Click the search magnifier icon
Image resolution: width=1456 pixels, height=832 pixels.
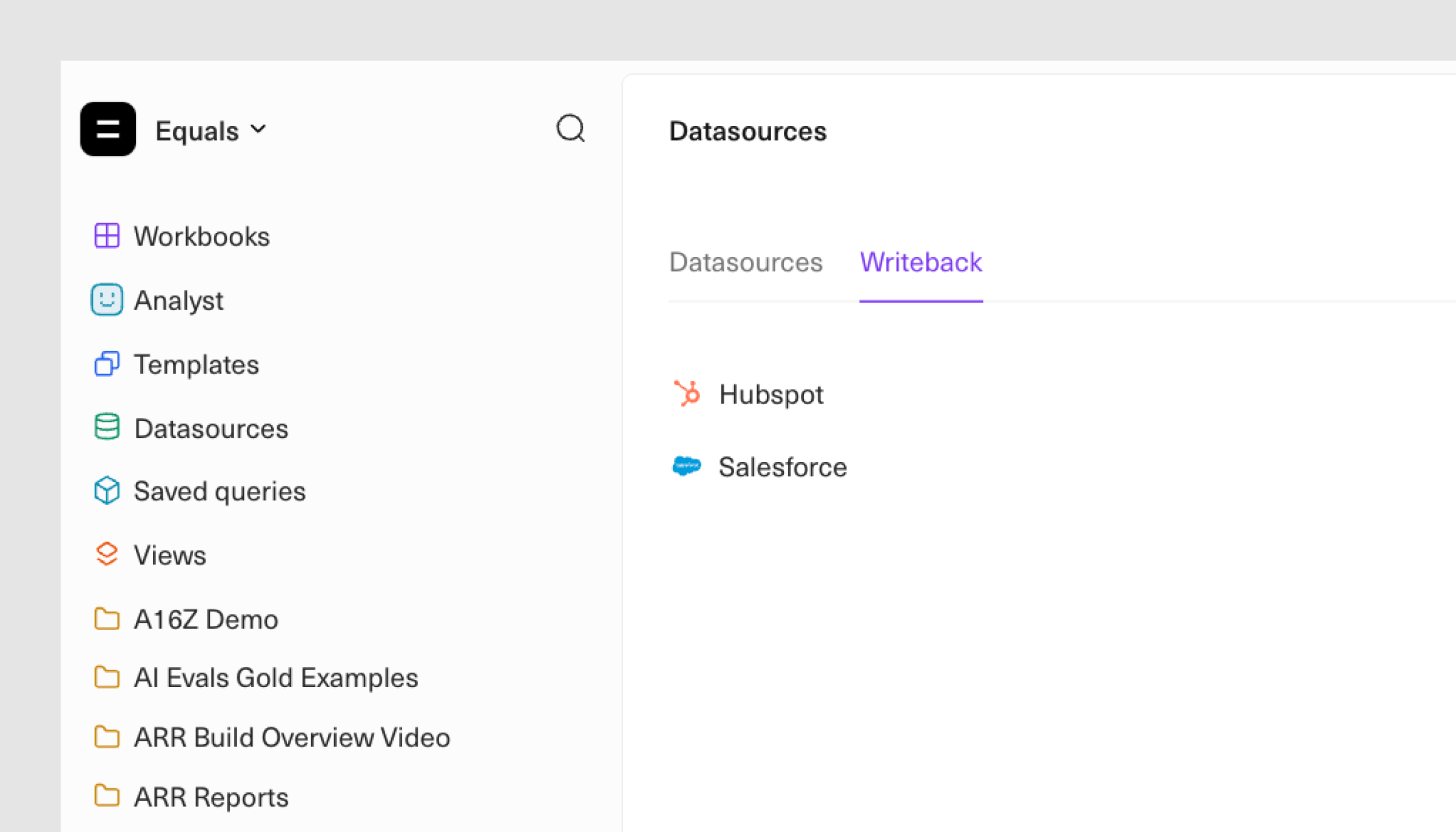(570, 129)
